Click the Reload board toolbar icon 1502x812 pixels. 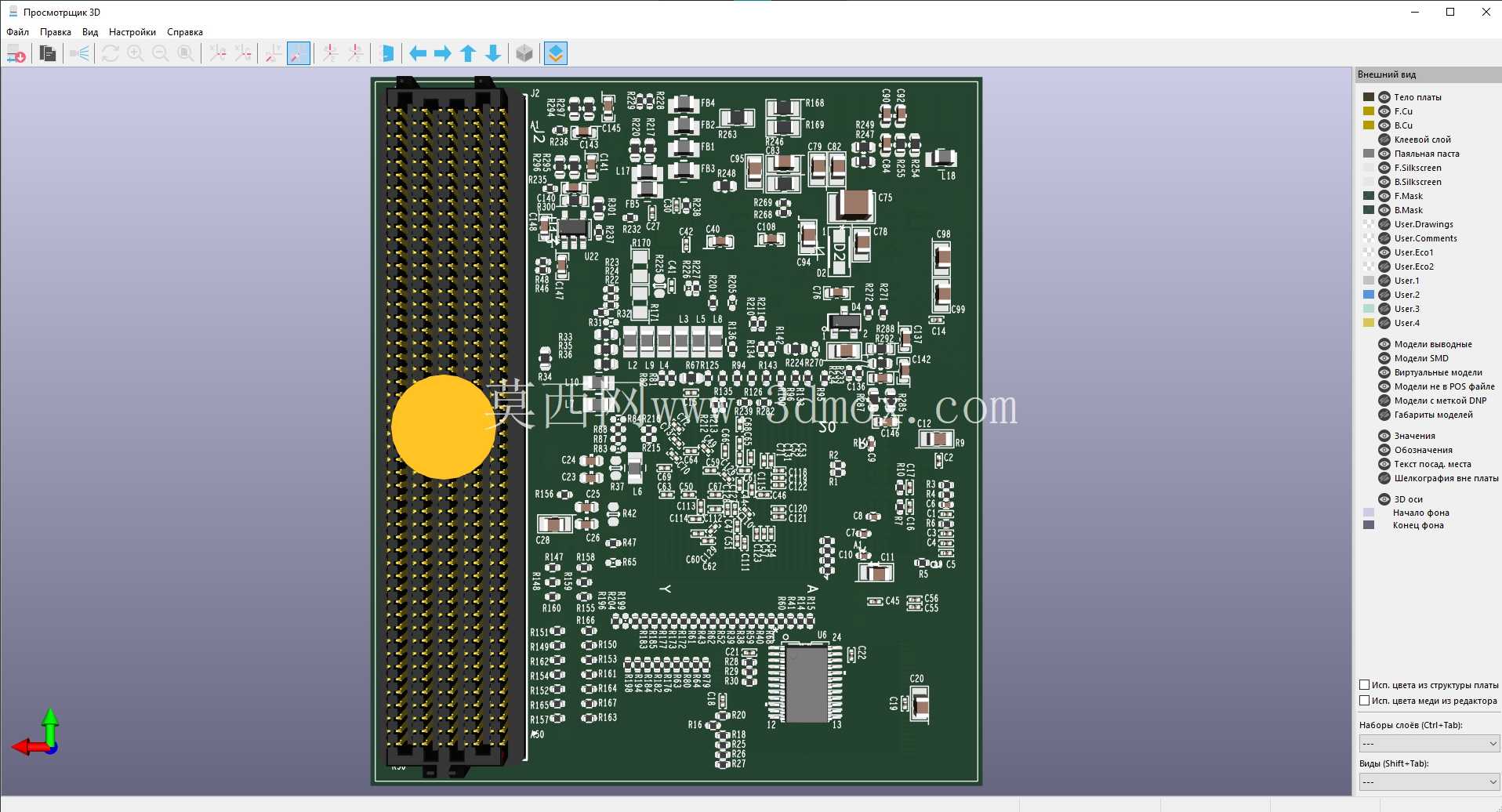coord(16,53)
